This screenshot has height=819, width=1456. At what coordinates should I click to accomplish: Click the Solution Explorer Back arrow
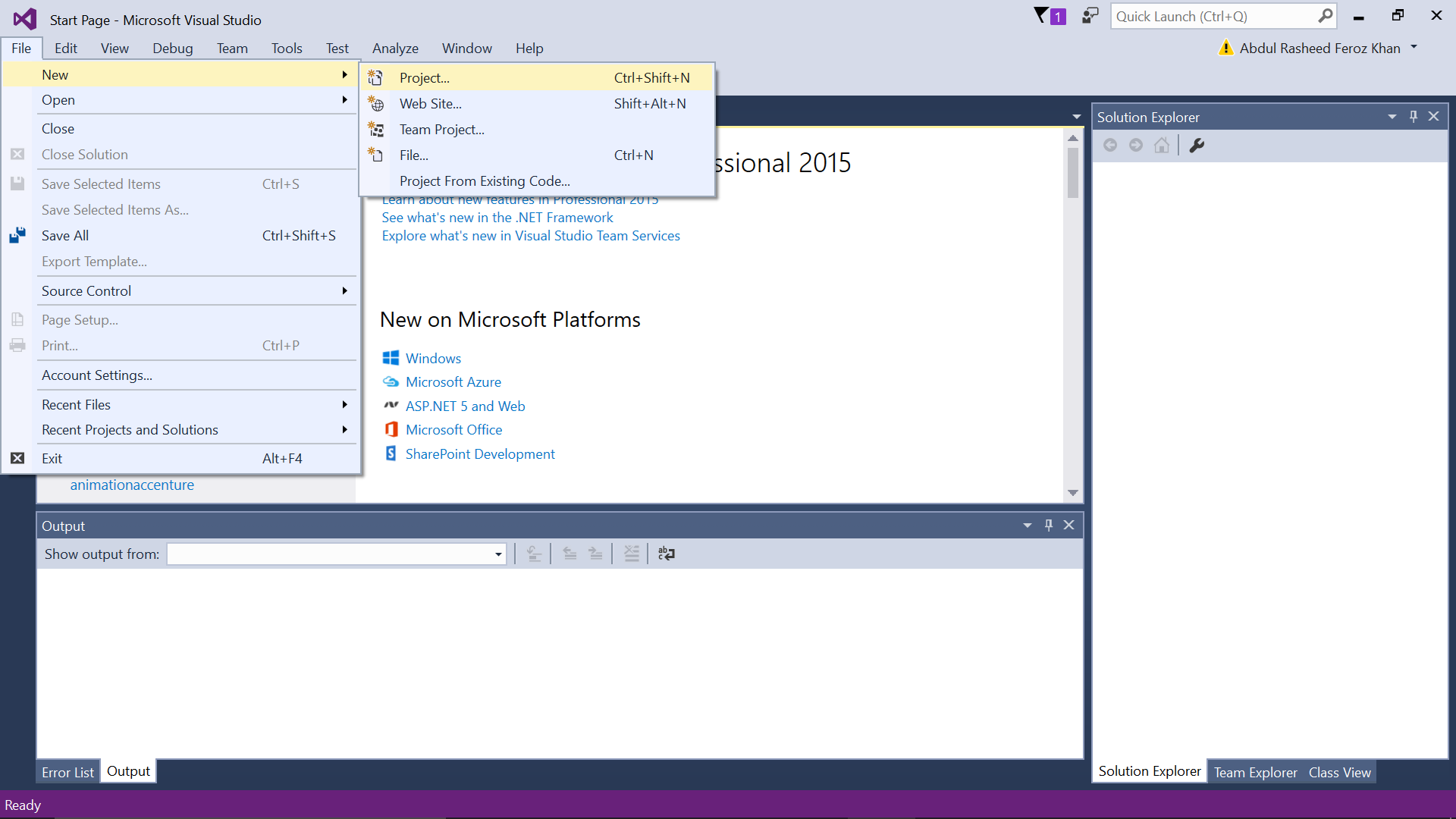tap(1110, 145)
